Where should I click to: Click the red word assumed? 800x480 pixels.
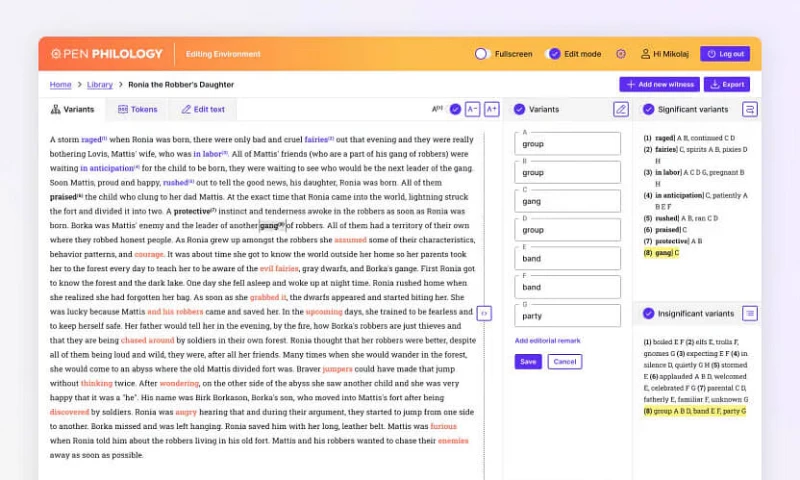point(351,239)
